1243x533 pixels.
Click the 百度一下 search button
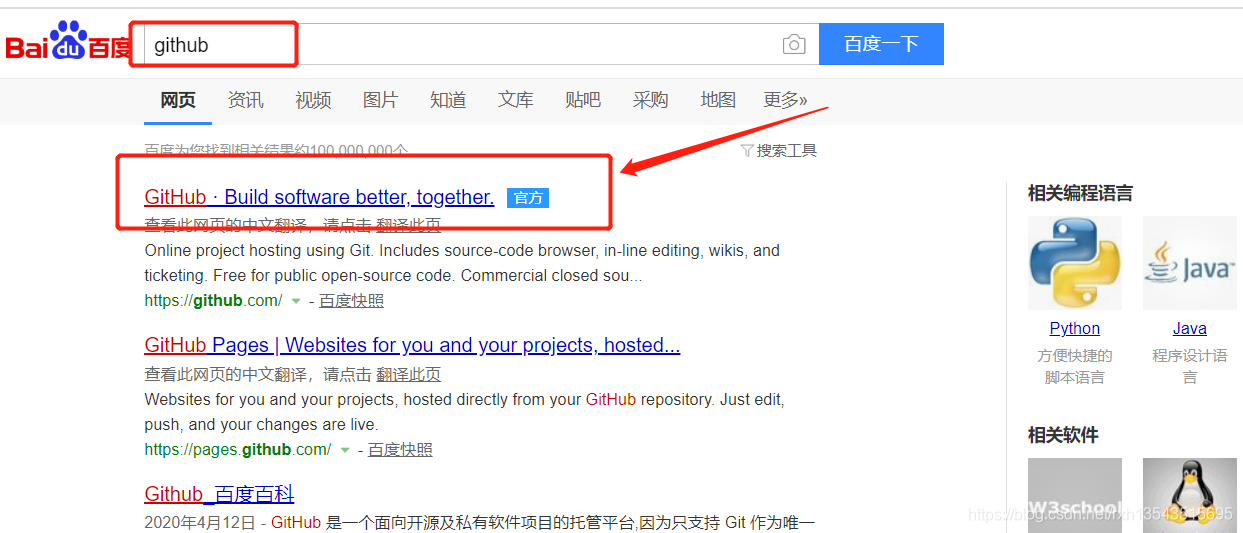881,44
